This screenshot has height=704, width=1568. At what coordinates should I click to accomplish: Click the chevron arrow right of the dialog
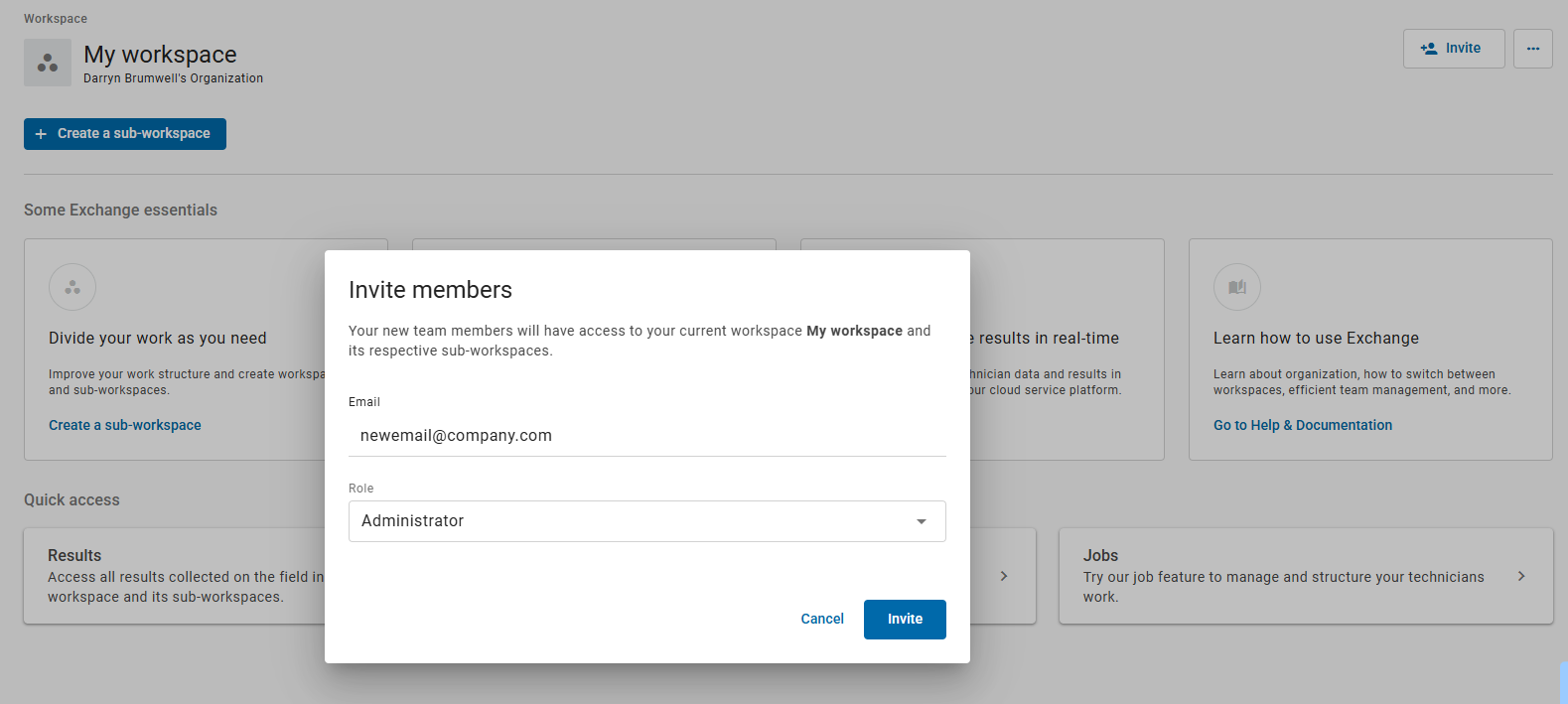click(x=1004, y=576)
